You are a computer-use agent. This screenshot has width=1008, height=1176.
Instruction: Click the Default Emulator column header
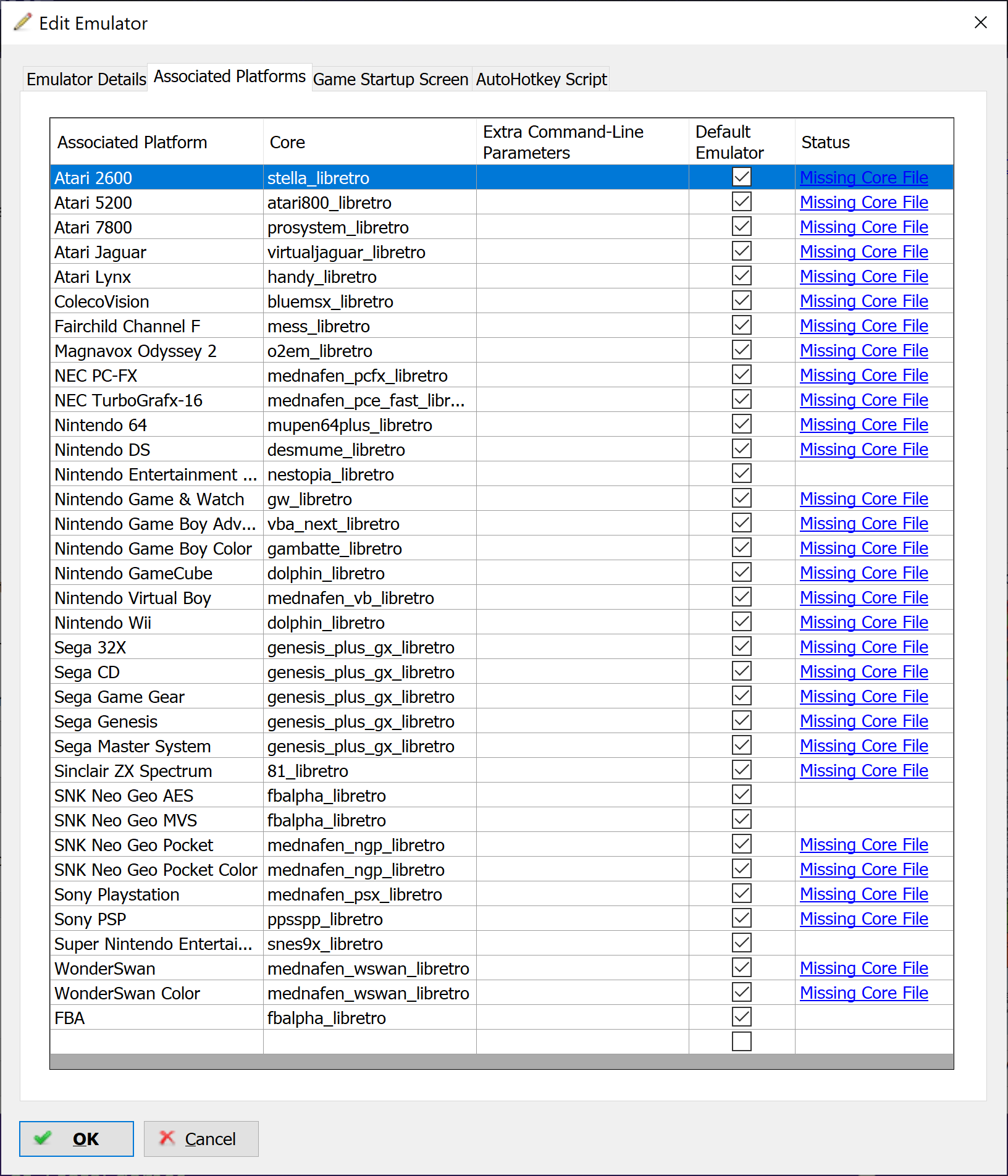click(x=742, y=142)
